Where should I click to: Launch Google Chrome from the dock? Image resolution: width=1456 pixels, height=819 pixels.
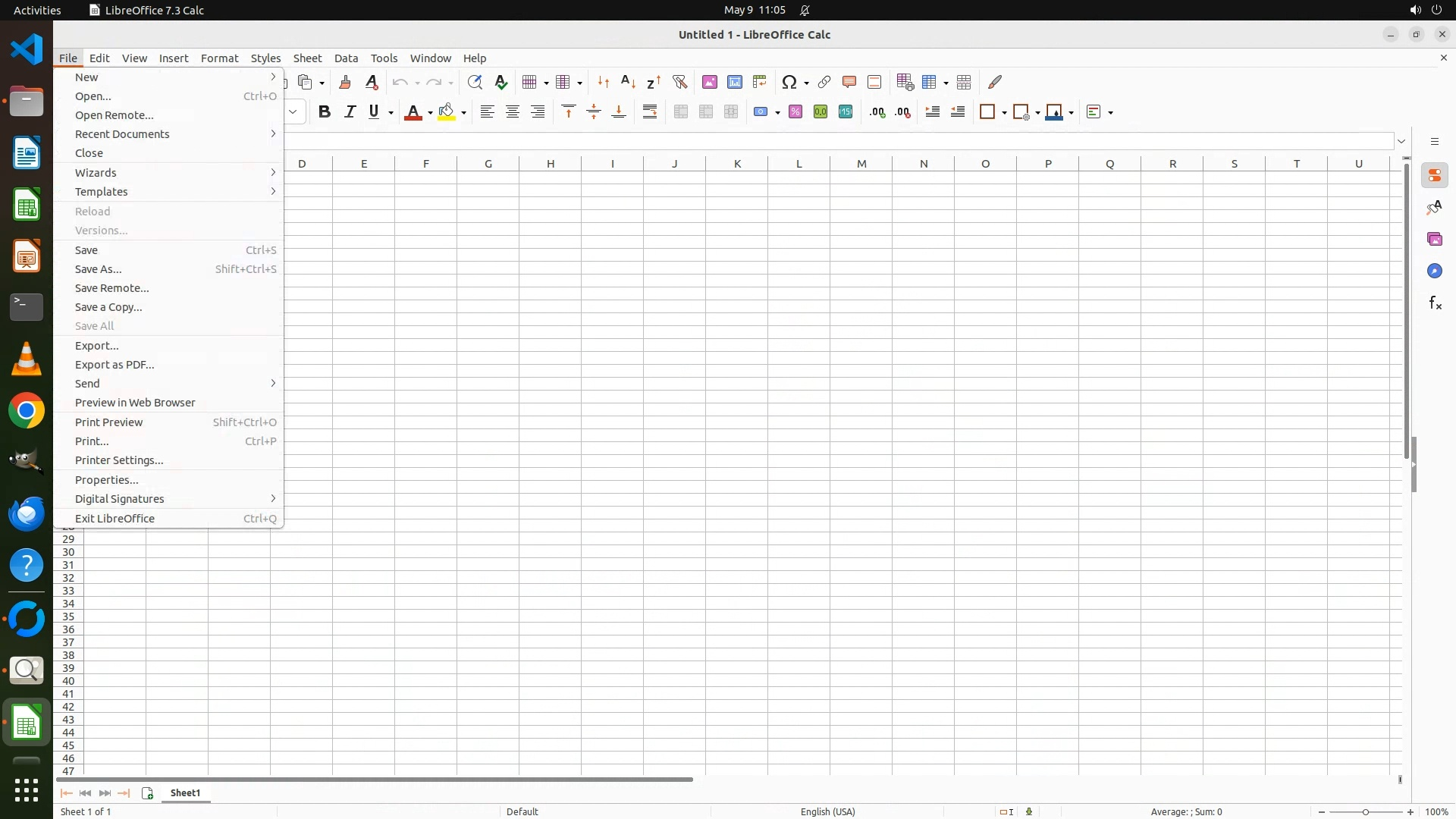(x=27, y=411)
